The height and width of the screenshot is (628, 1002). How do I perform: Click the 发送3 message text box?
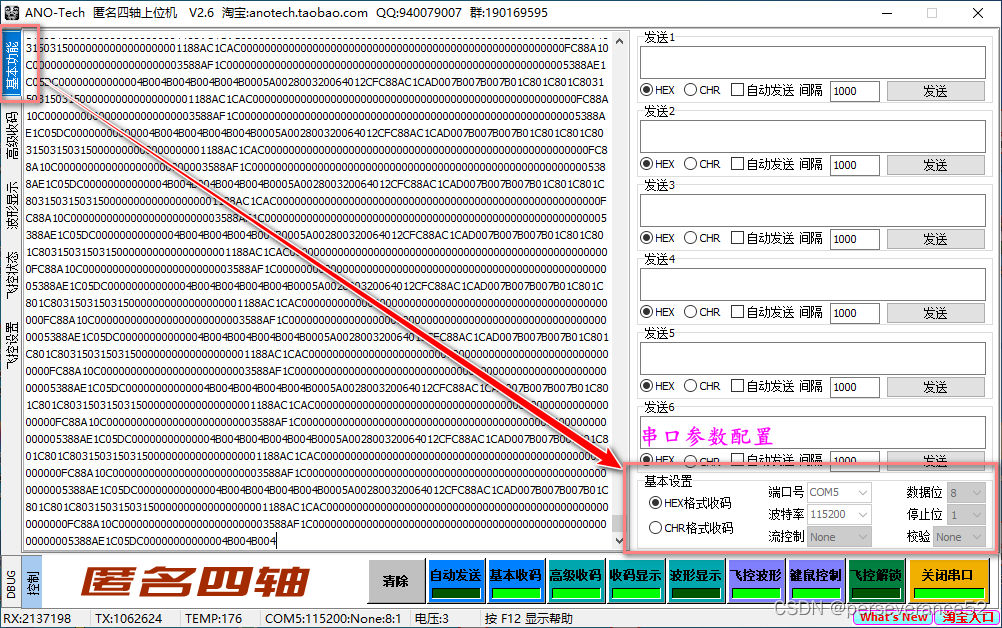(x=813, y=210)
